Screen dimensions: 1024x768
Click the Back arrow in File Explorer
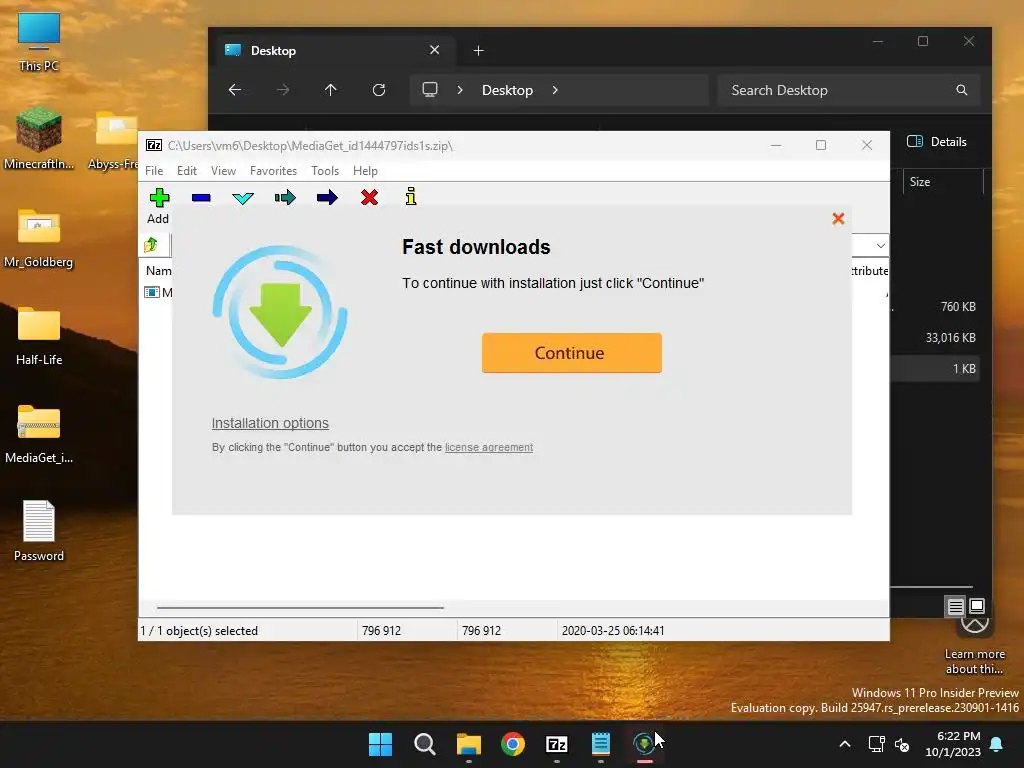click(x=235, y=90)
